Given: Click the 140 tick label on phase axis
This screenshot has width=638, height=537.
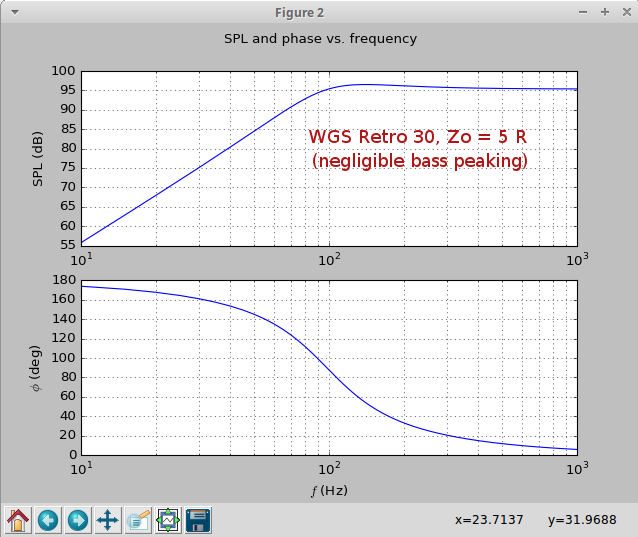Looking at the screenshot, I should click(x=64, y=319).
